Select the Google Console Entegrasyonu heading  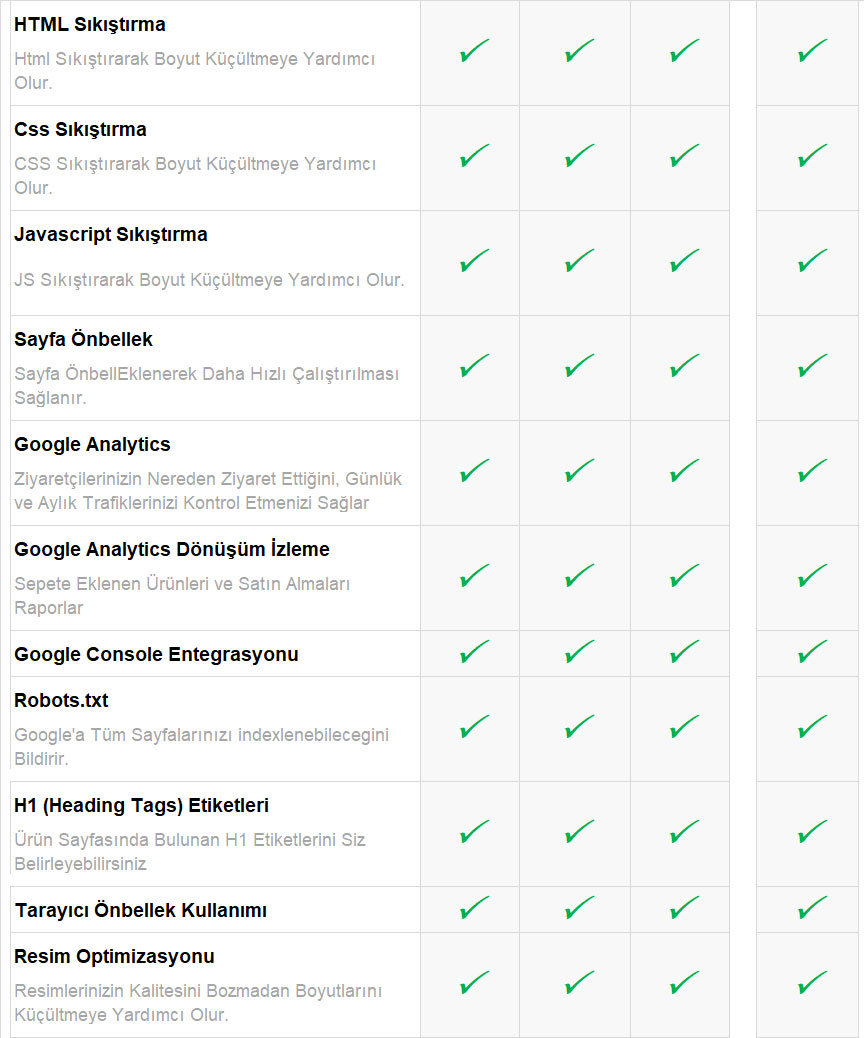(156, 655)
